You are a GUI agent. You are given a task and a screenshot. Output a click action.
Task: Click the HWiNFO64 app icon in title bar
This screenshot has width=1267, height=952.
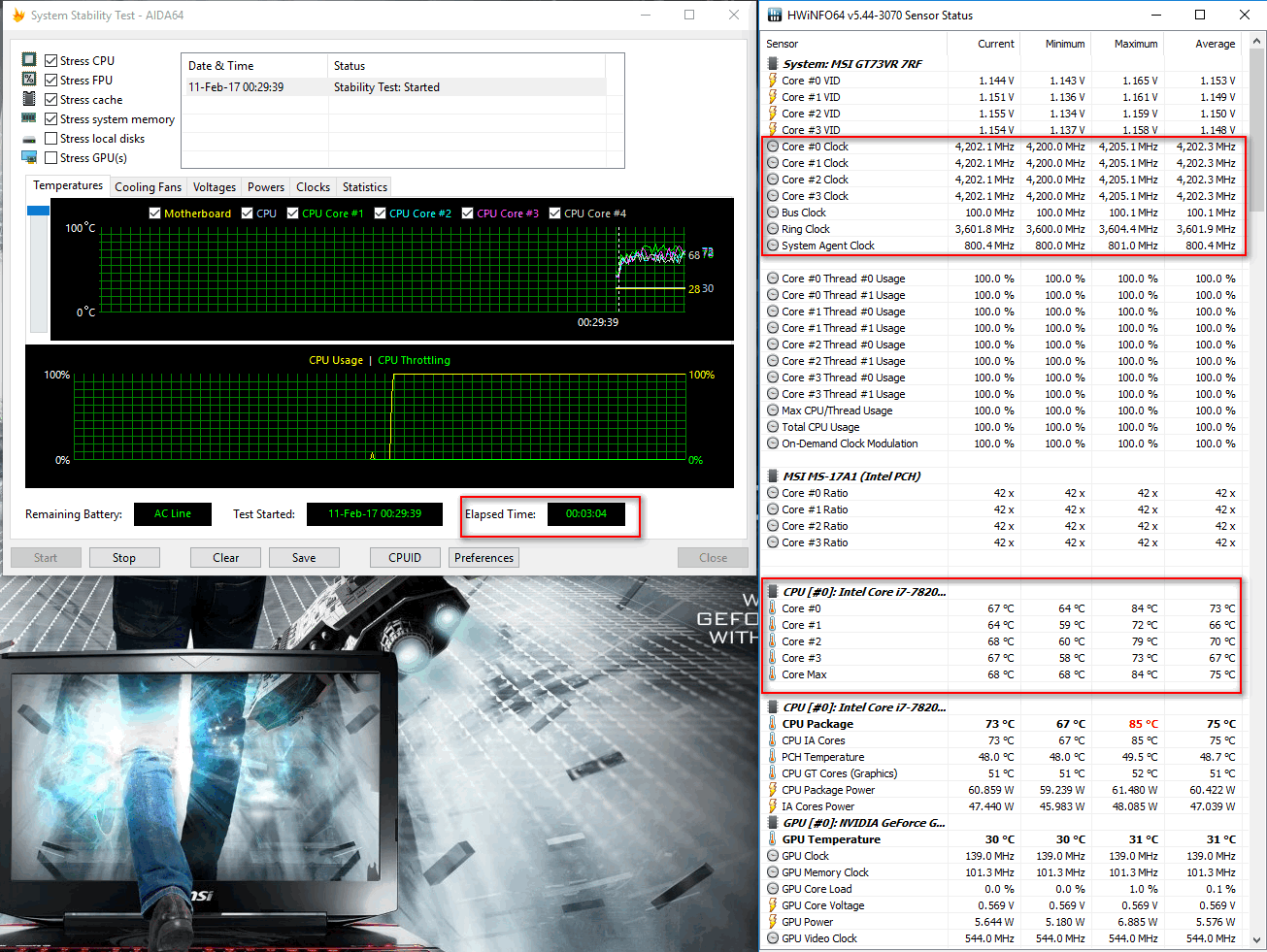[x=774, y=15]
